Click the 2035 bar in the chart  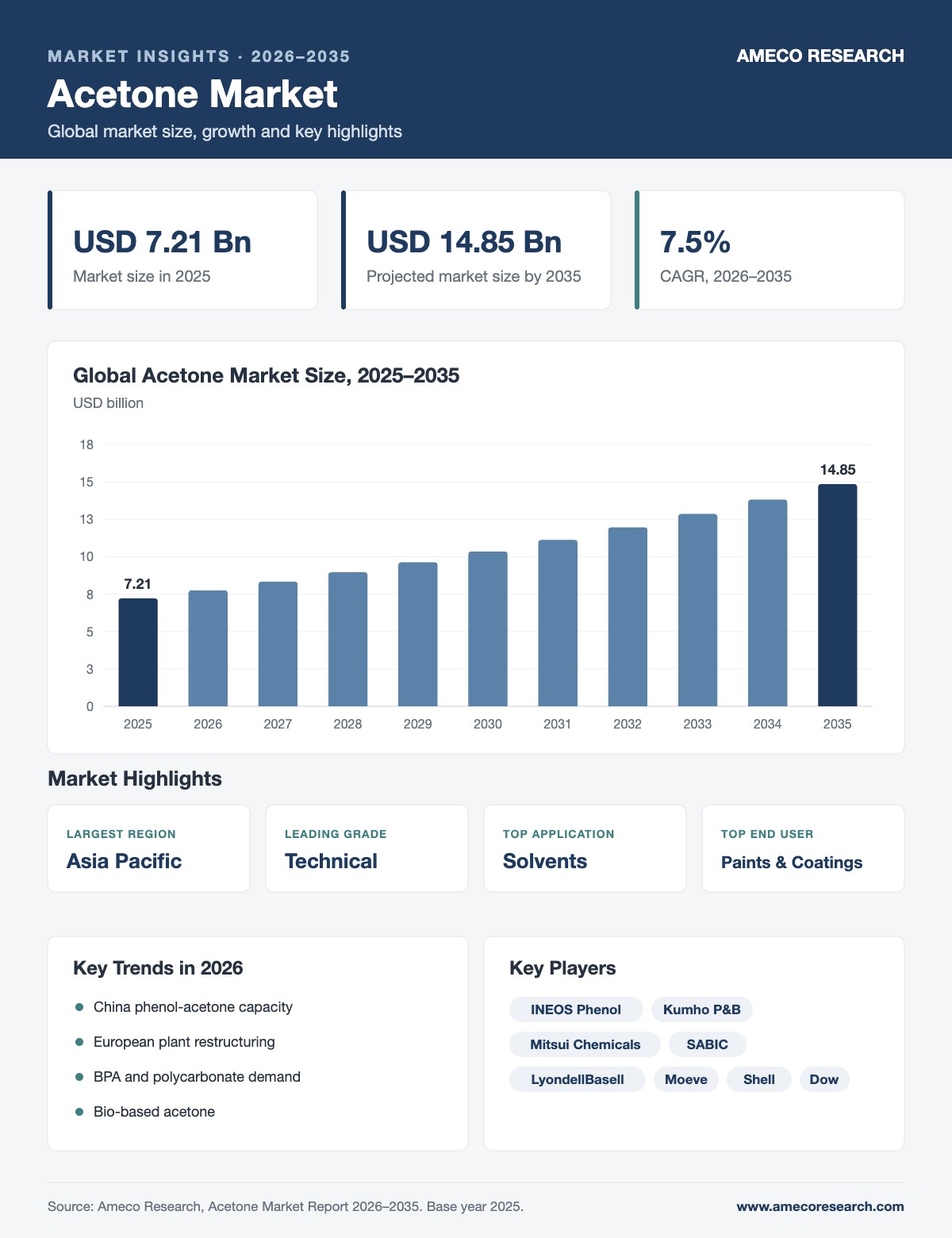point(838,595)
